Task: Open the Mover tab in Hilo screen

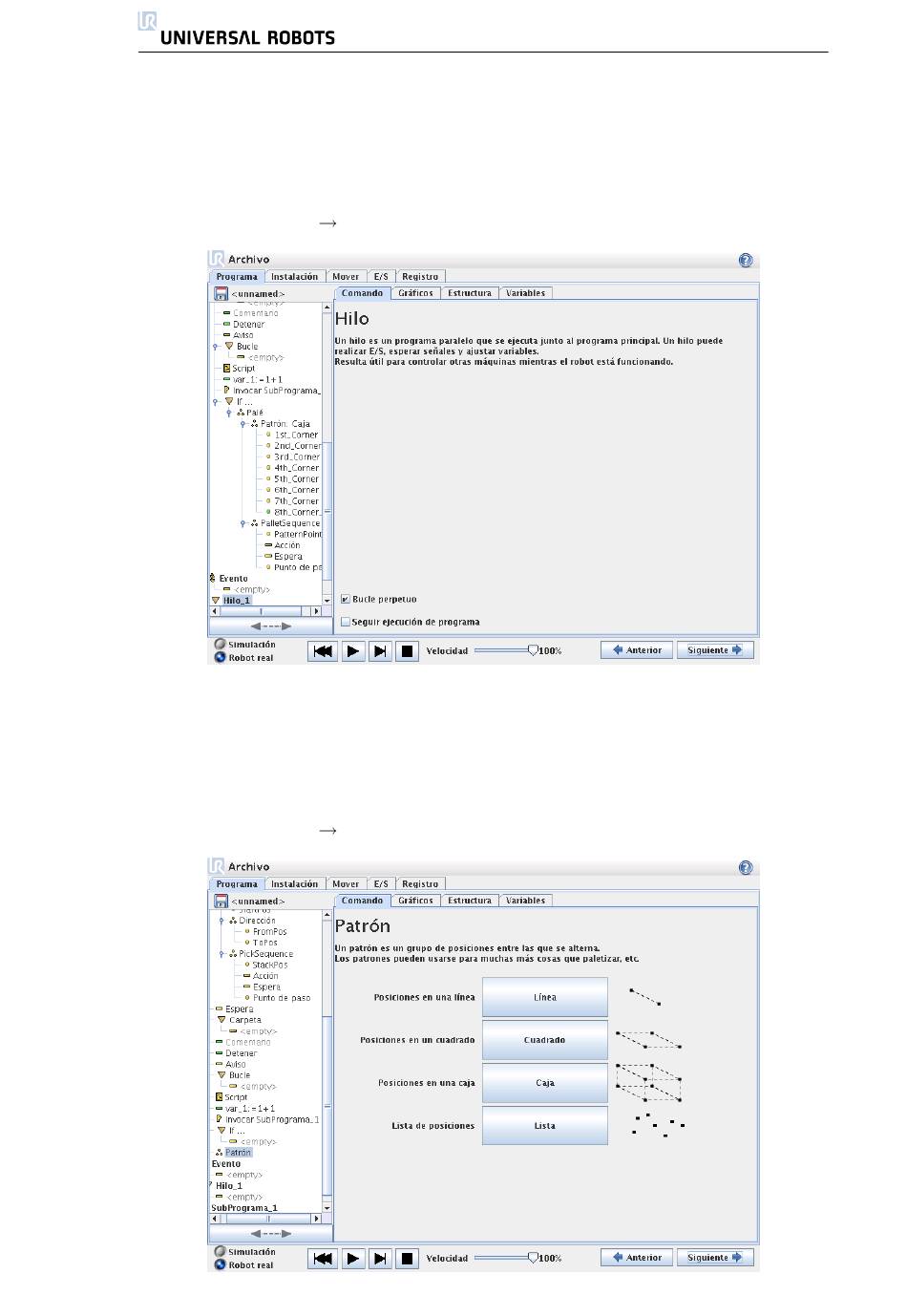Action: (x=346, y=277)
